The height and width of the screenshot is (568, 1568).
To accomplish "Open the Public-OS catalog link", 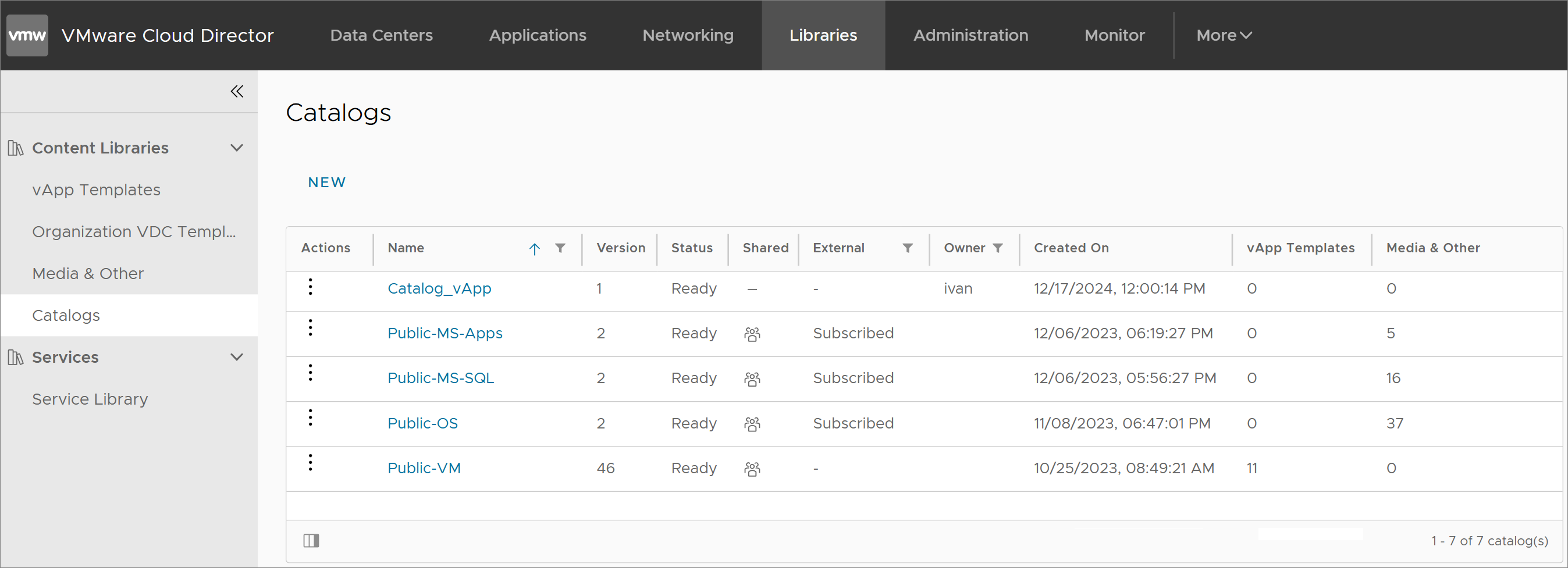I will tap(423, 423).
